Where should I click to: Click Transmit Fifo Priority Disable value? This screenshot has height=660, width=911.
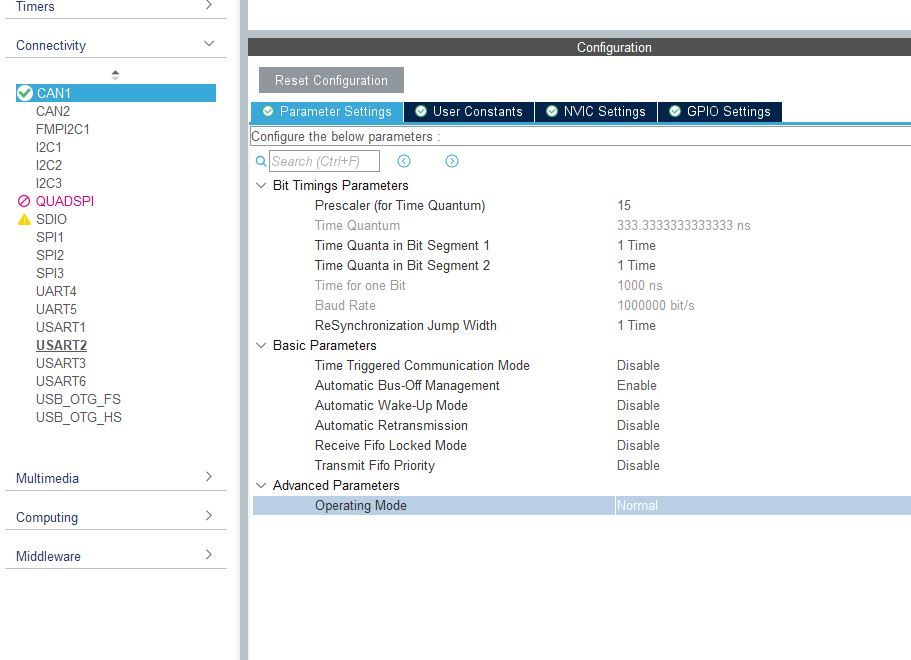638,465
